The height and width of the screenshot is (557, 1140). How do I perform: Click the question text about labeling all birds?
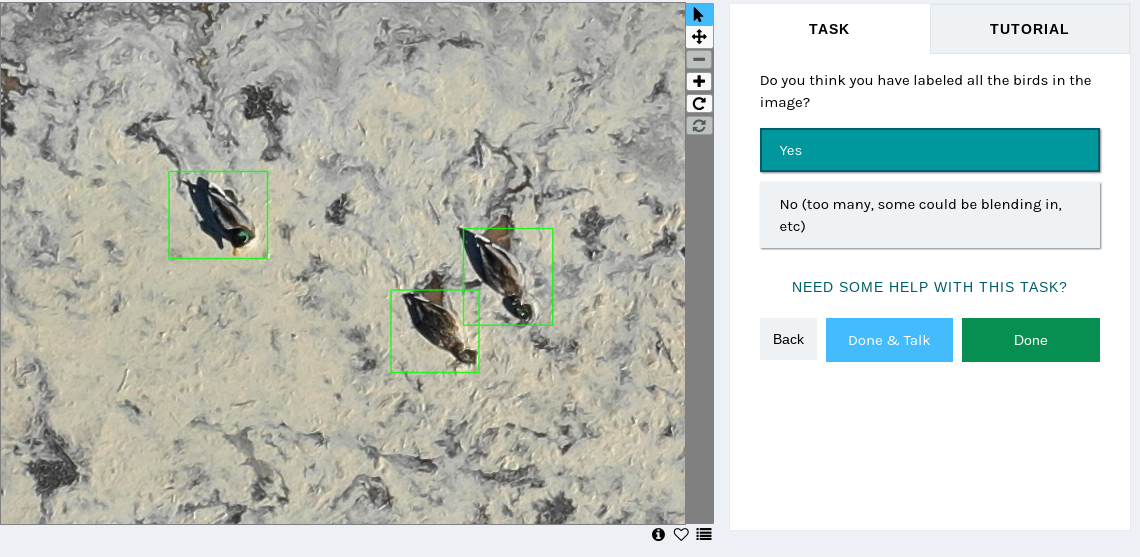[926, 91]
